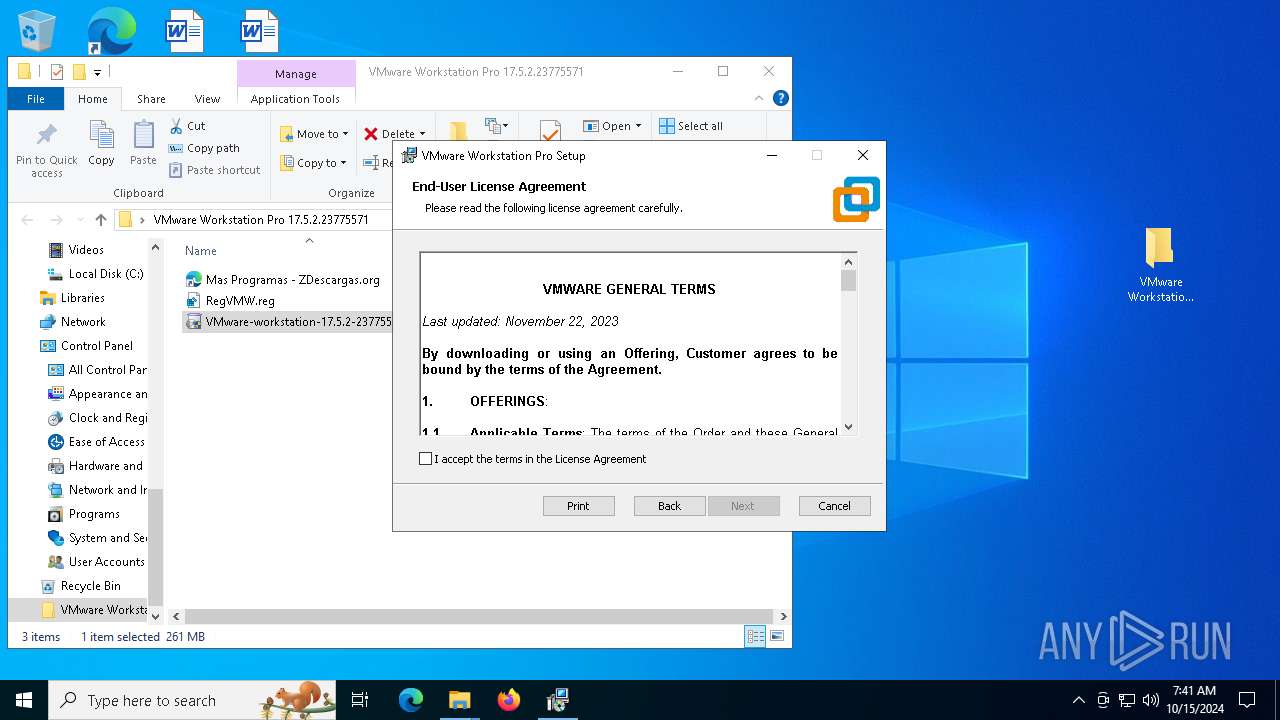Go Back in the VMware setup wizard
This screenshot has height=720, width=1280.
click(x=670, y=506)
